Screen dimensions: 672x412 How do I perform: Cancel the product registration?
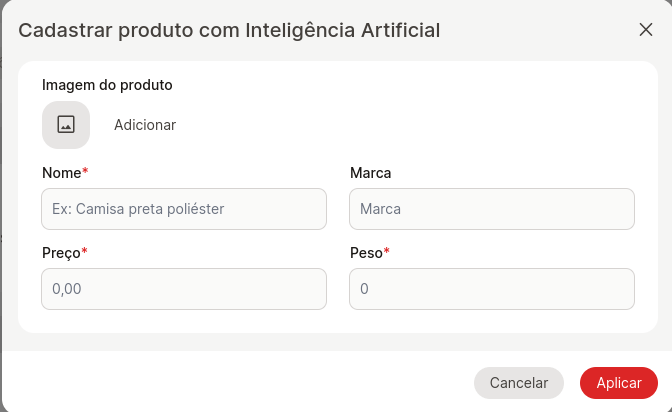(519, 383)
